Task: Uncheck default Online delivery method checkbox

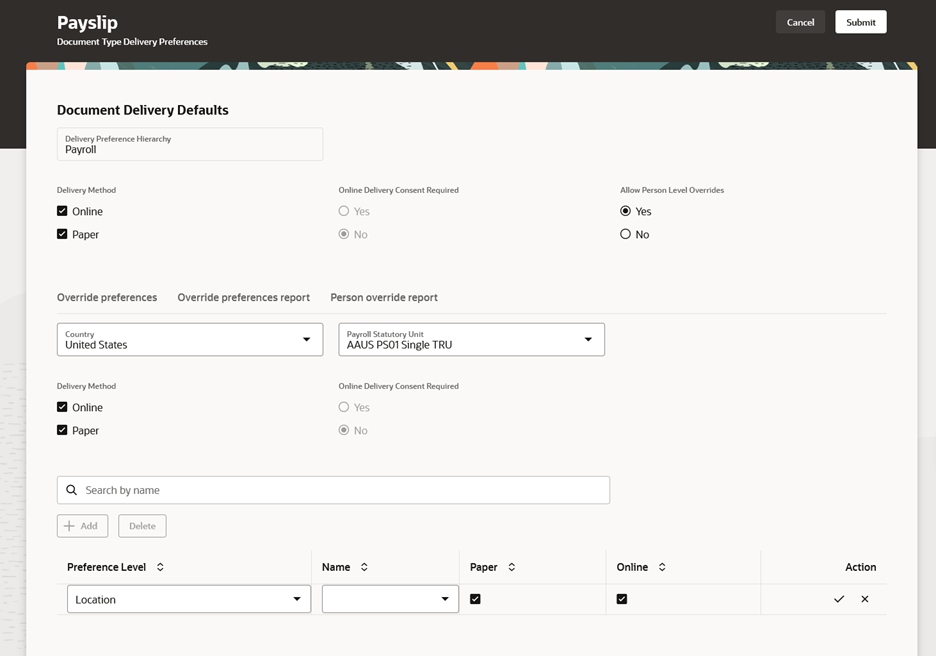Action: pos(62,211)
